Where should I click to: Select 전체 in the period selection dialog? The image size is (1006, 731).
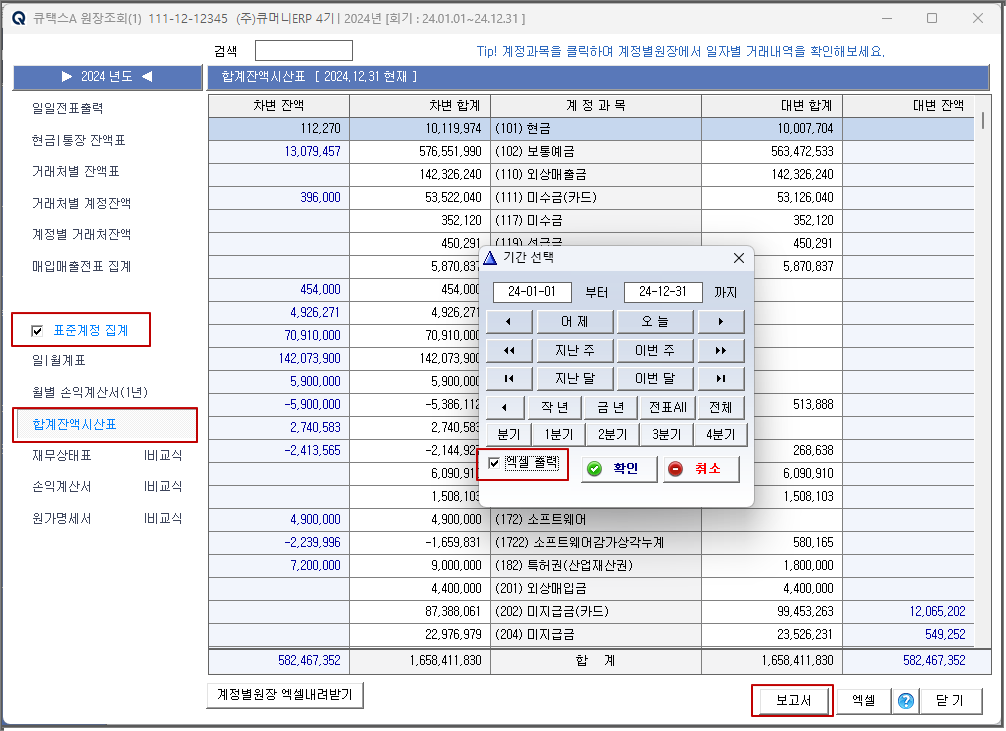(x=720, y=407)
